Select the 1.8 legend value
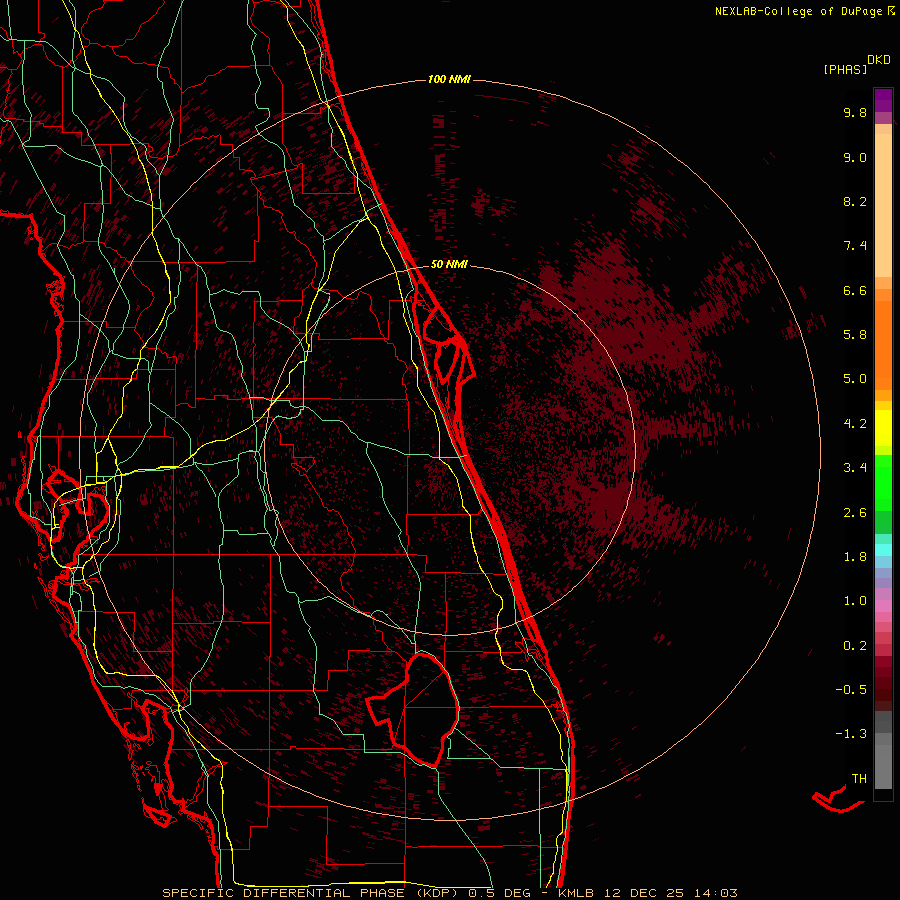 pos(855,557)
